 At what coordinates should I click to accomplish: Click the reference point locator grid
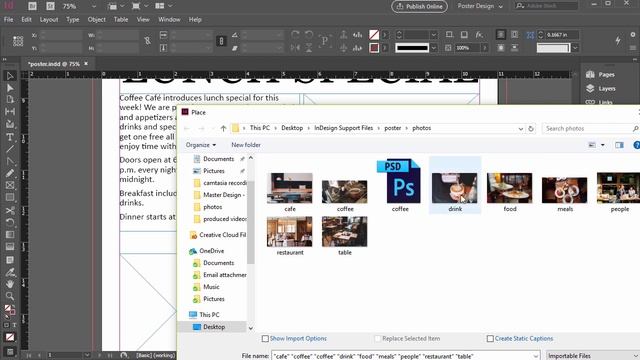(x=18, y=41)
